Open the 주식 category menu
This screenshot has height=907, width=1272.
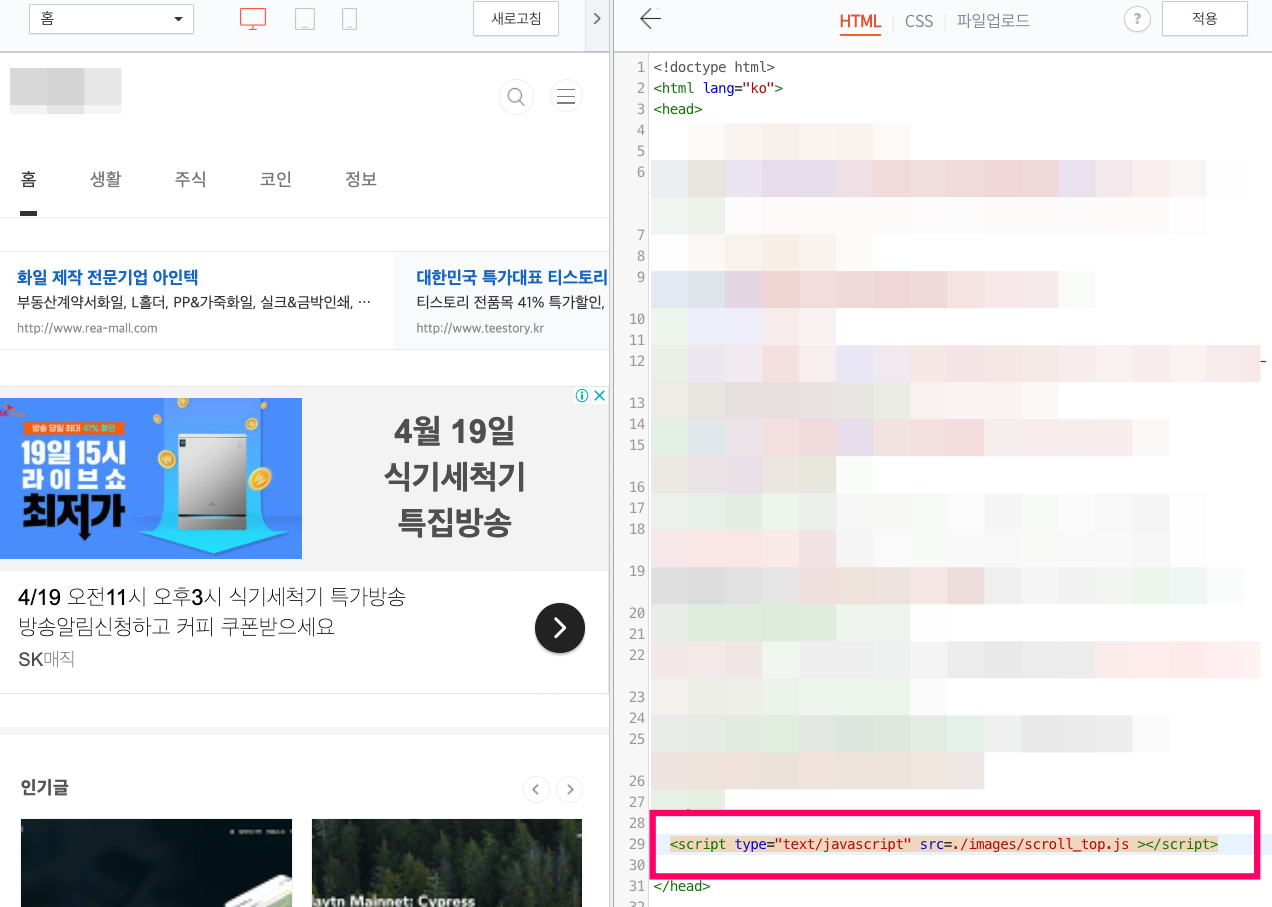[x=190, y=180]
